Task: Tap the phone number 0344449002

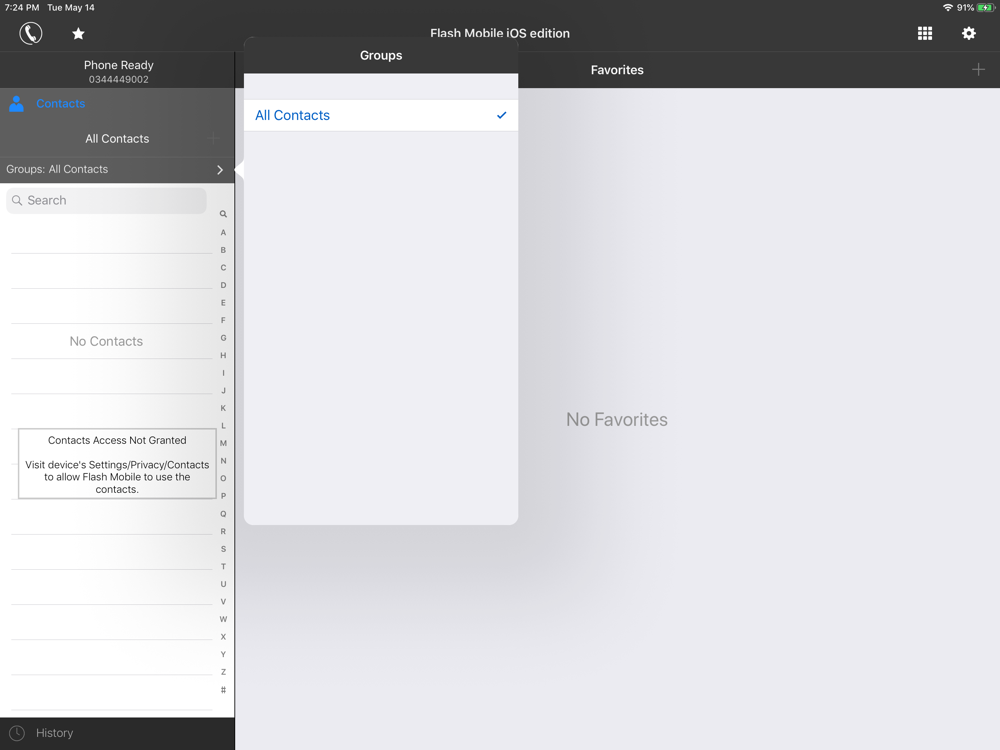Action: click(119, 80)
